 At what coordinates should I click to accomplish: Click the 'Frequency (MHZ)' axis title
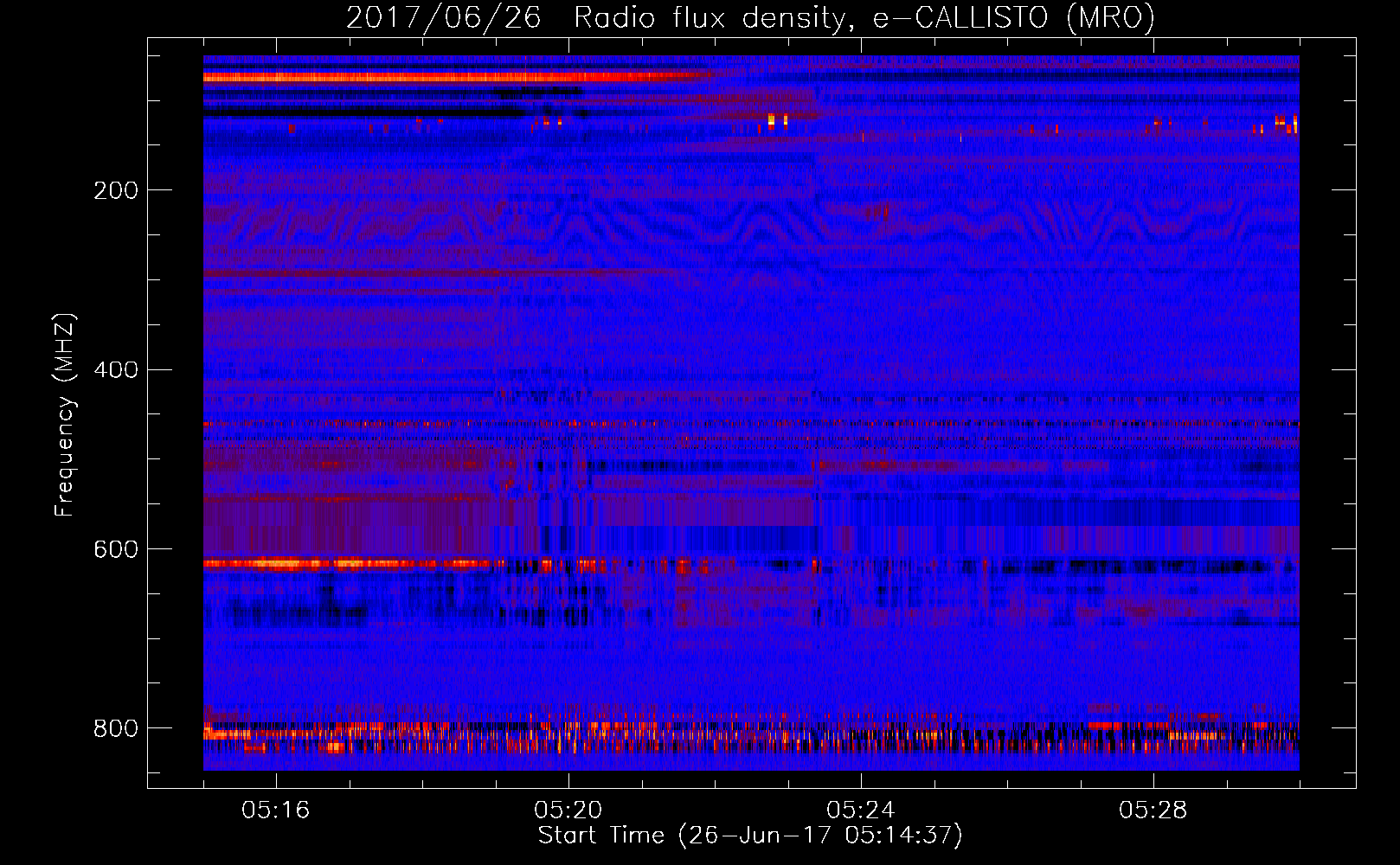pyautogui.click(x=64, y=414)
